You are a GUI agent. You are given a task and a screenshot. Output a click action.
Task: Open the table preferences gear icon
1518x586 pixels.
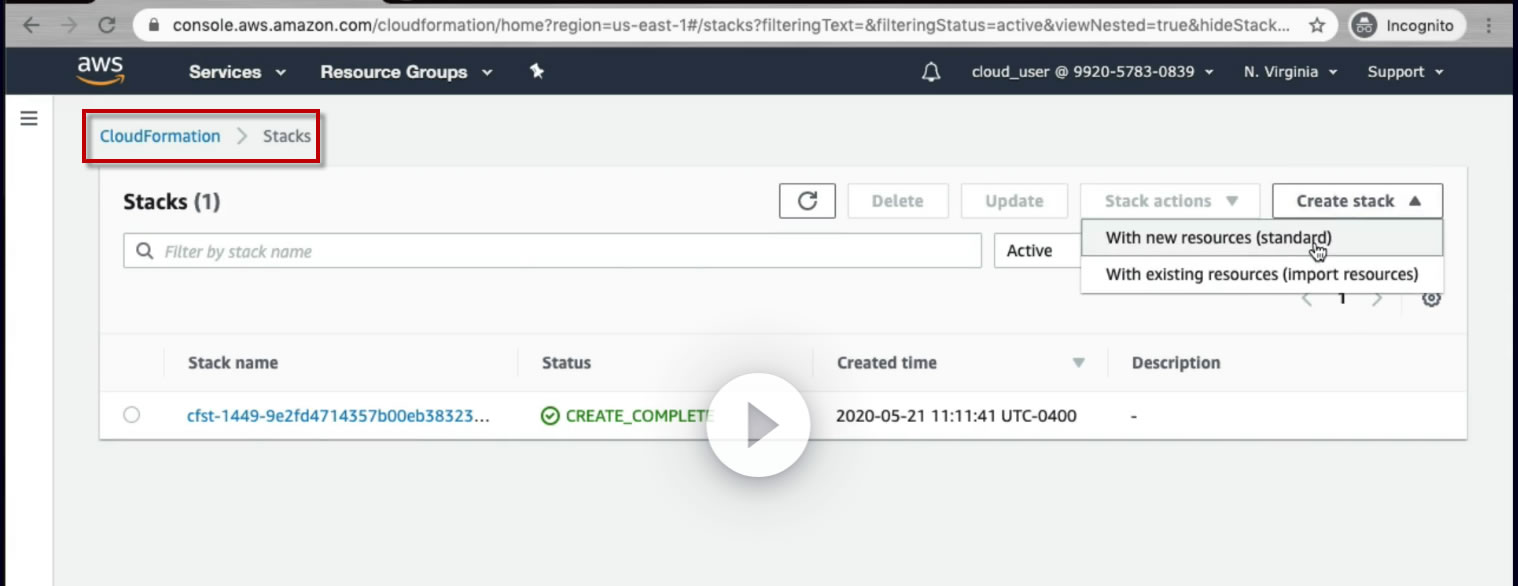coord(1431,298)
